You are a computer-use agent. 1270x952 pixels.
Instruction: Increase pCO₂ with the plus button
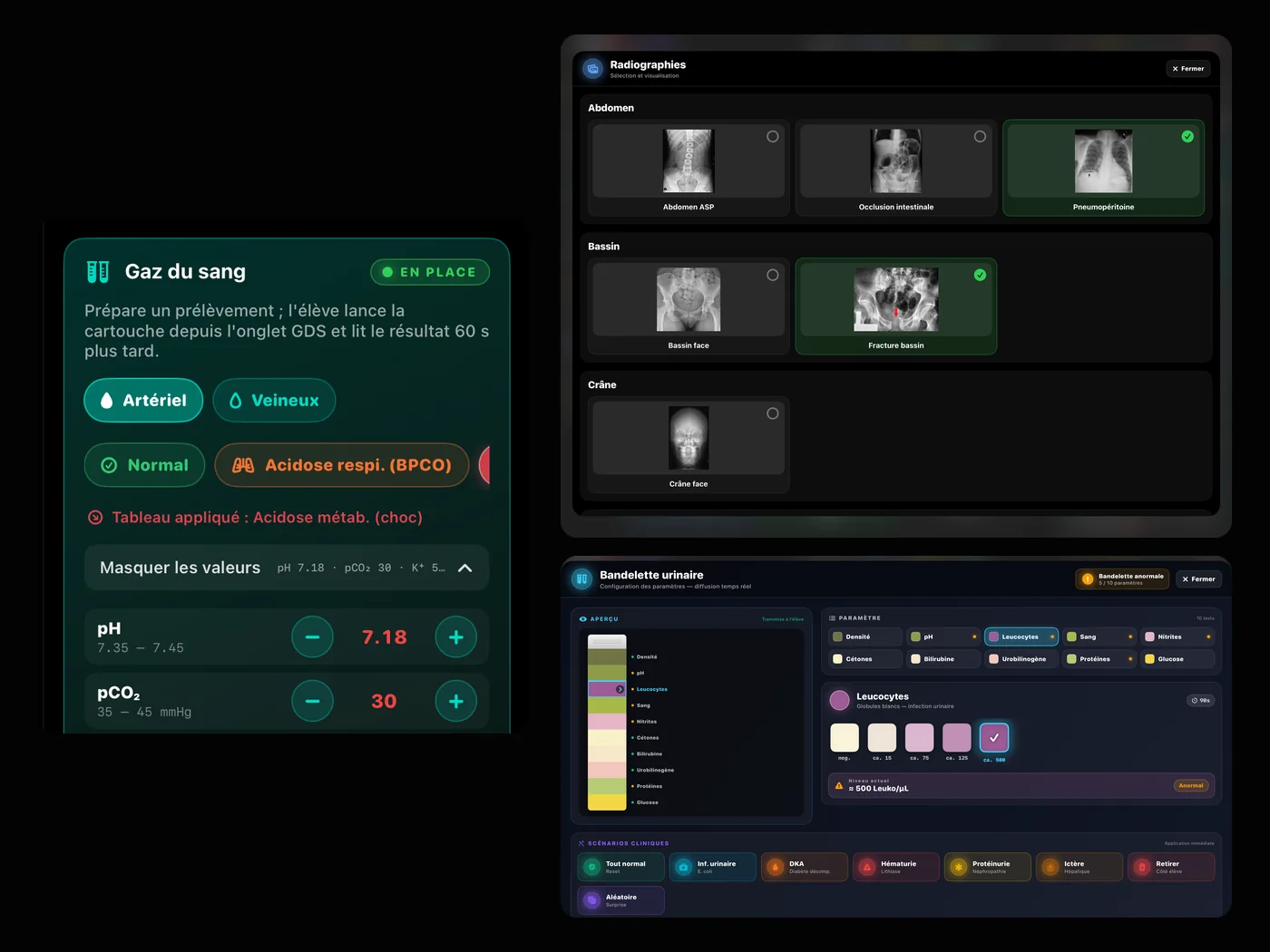coord(456,701)
